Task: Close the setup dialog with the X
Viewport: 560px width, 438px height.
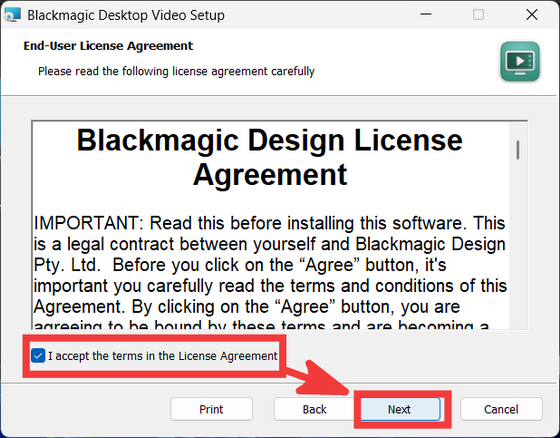Action: (532, 15)
